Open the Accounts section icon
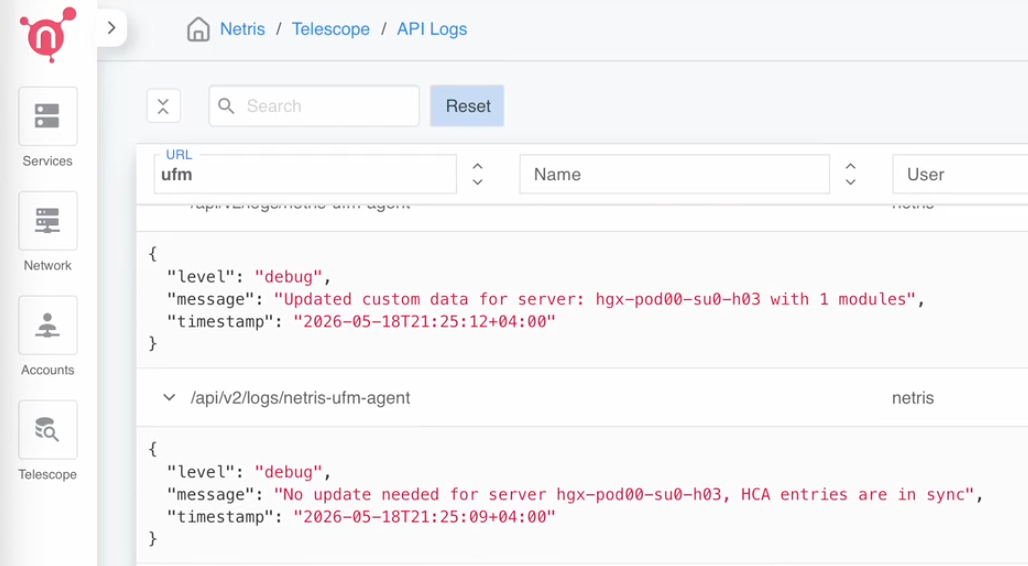The height and width of the screenshot is (566, 1028). pos(48,325)
